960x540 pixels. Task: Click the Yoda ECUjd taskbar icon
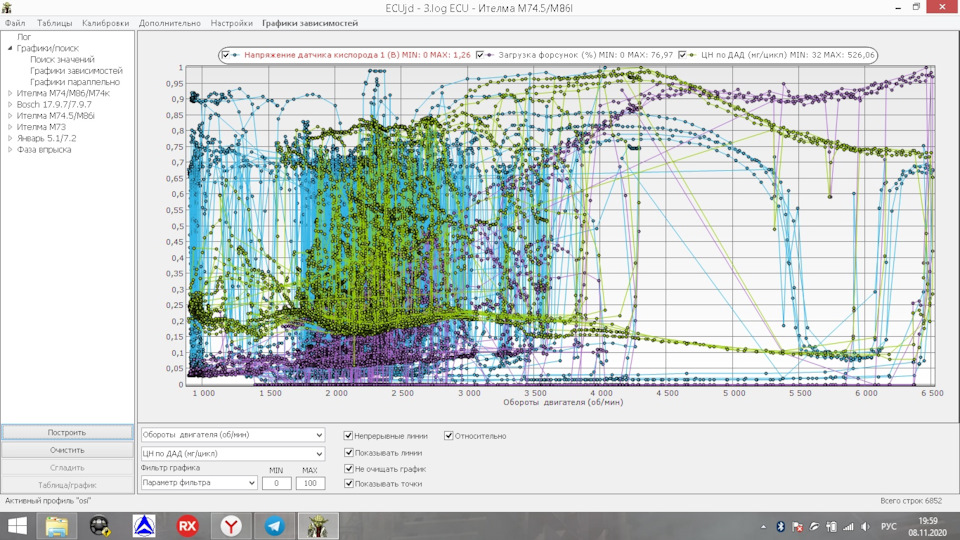319,525
